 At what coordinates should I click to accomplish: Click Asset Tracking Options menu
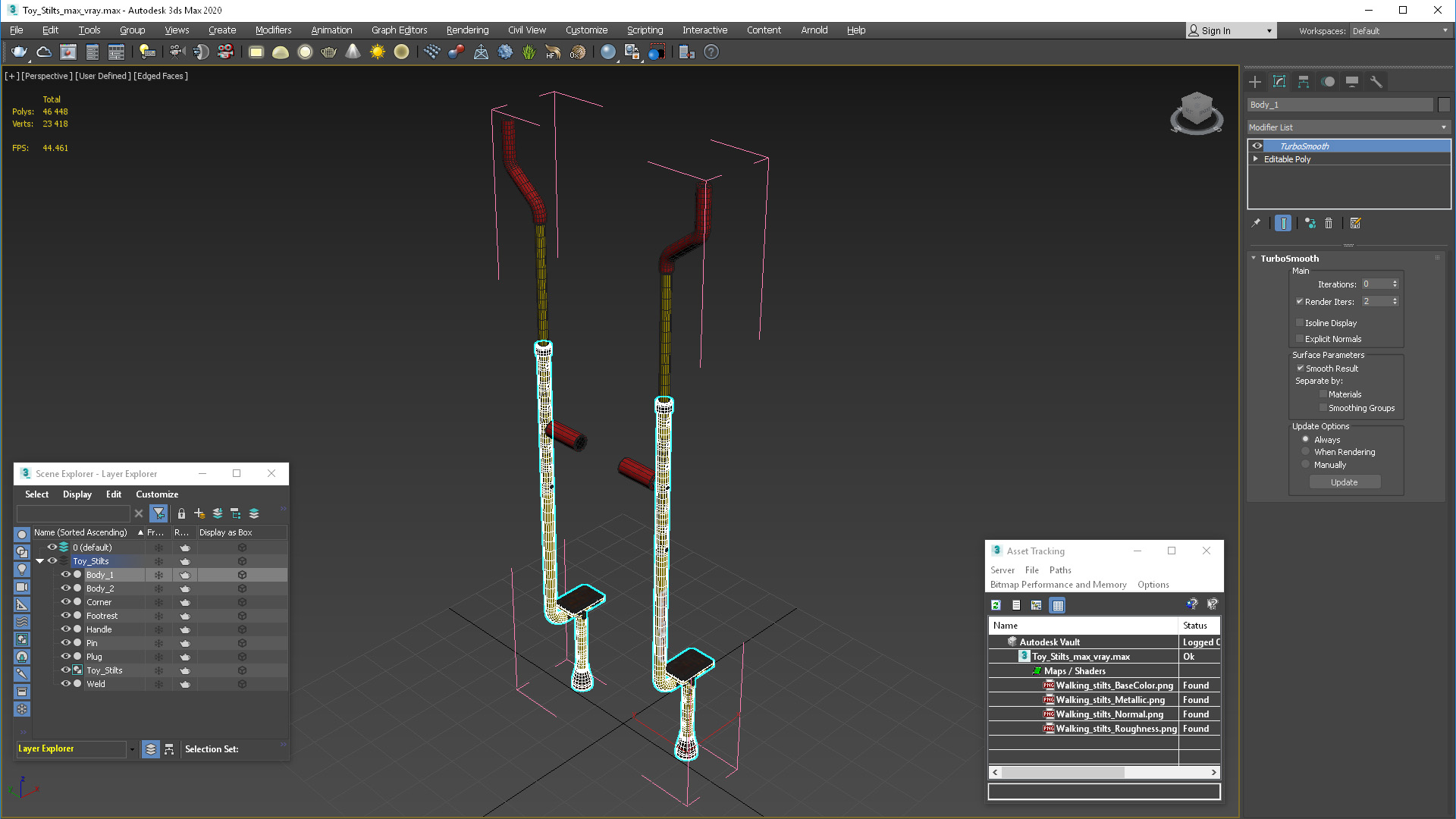1153,585
